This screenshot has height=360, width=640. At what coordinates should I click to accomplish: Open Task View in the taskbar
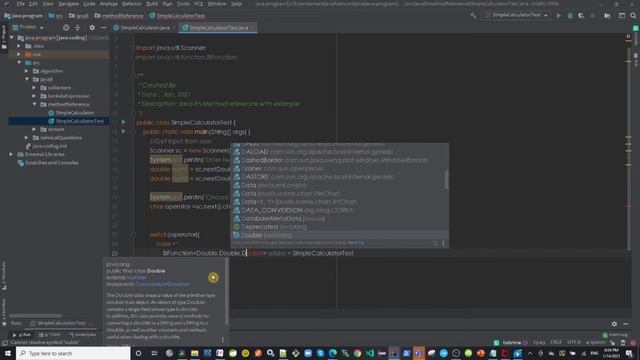tap(154, 353)
